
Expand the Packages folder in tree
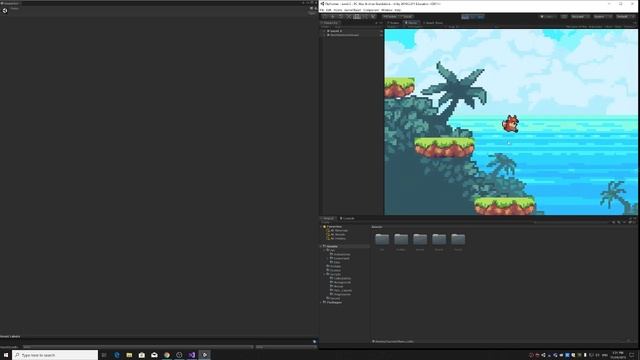click(321, 302)
